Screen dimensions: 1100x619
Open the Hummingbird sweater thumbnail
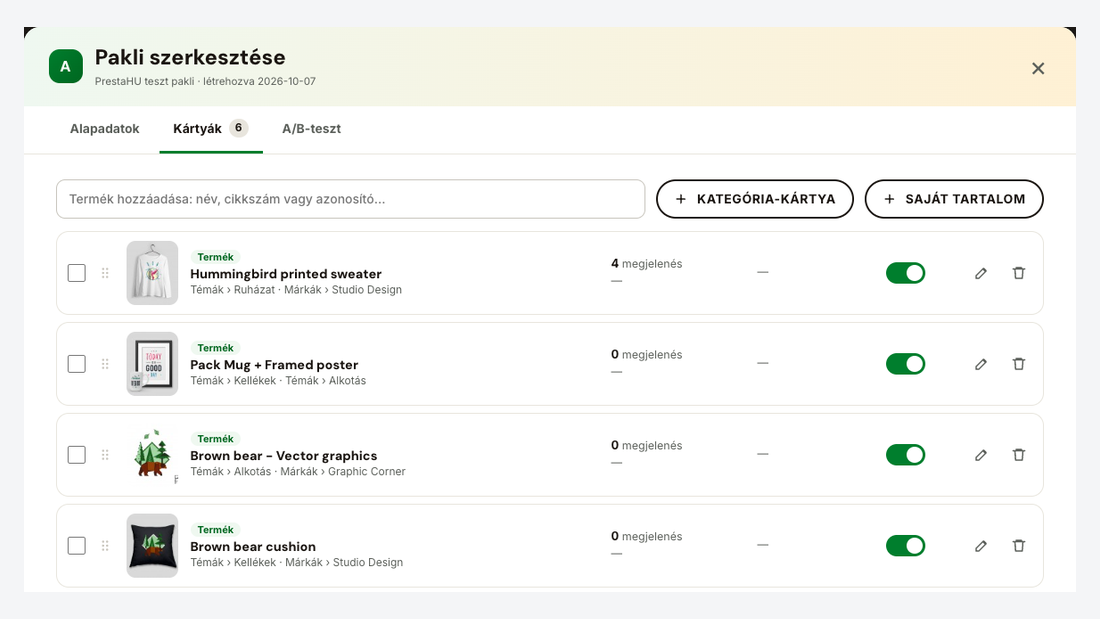(x=152, y=273)
